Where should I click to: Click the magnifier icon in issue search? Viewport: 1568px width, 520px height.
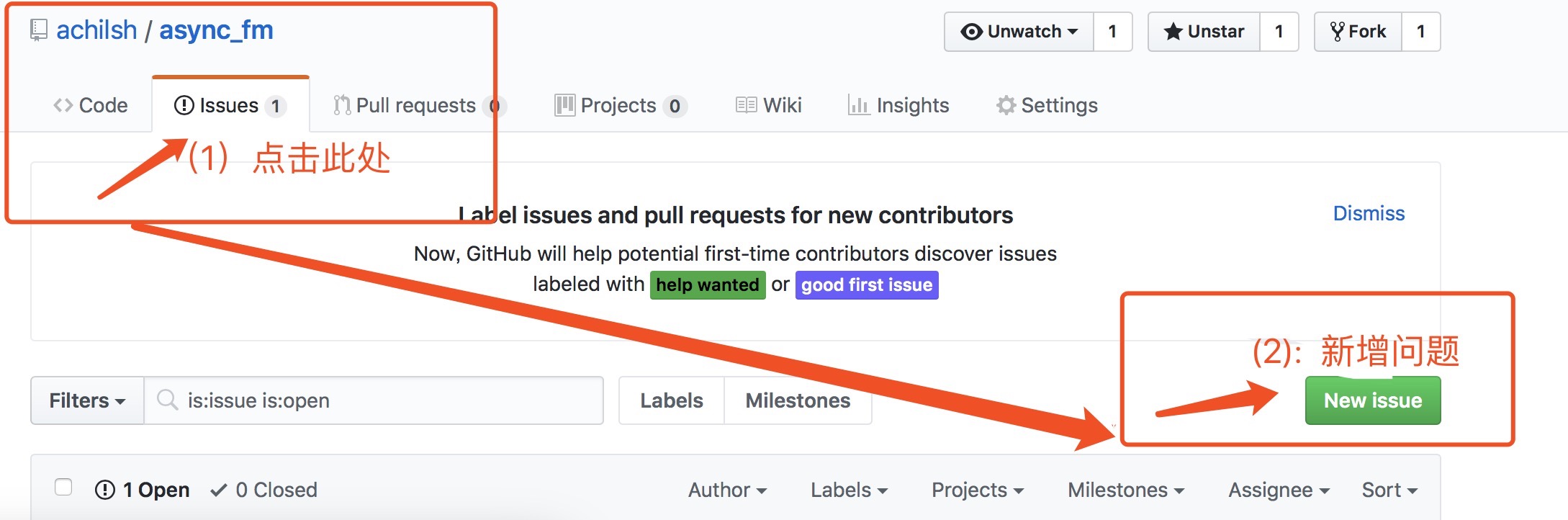tap(167, 400)
